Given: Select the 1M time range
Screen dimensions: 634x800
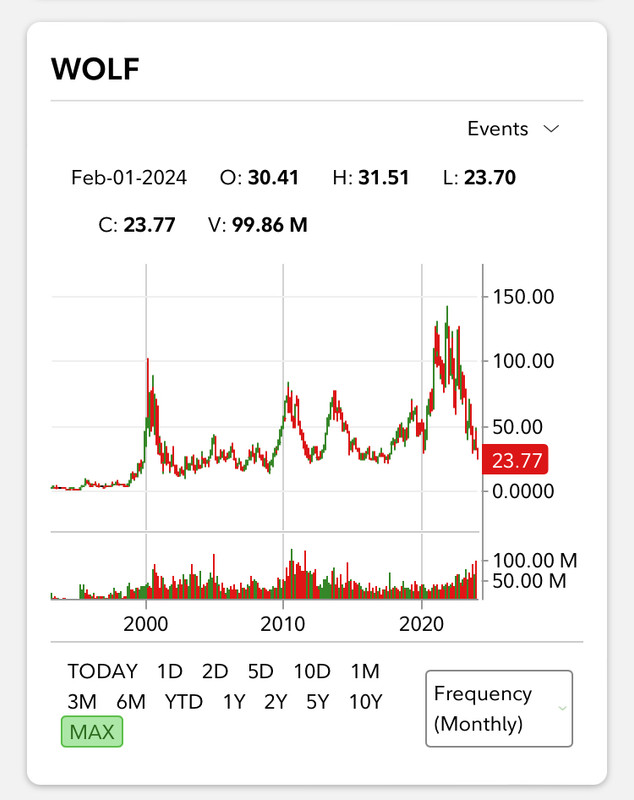Looking at the screenshot, I should [x=365, y=671].
